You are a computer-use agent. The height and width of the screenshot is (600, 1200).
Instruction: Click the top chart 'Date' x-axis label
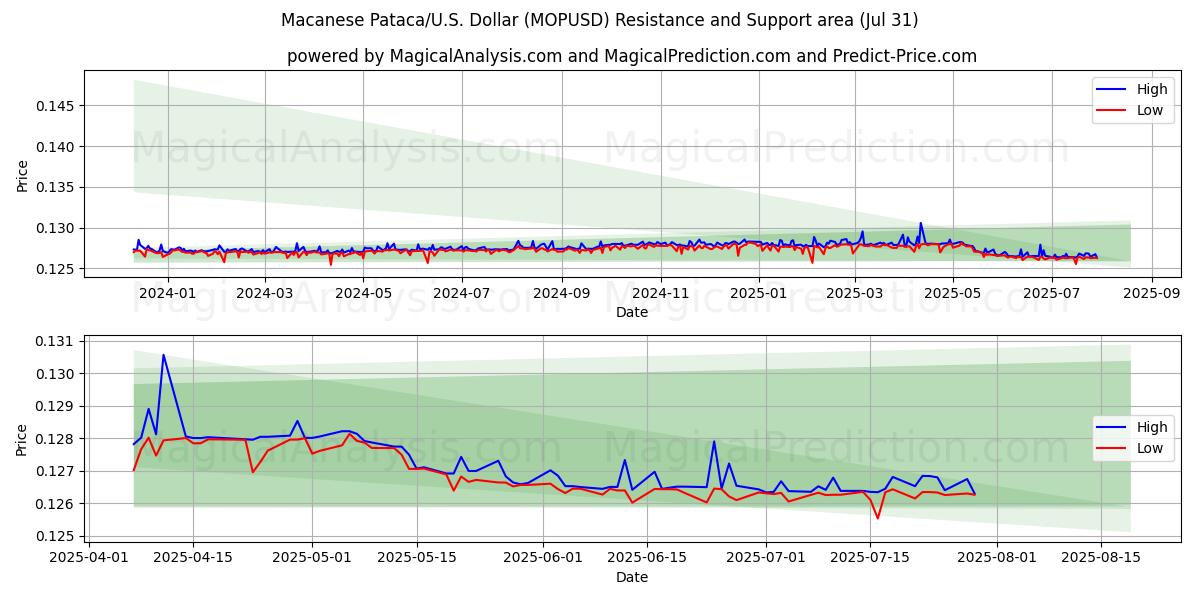[632, 312]
